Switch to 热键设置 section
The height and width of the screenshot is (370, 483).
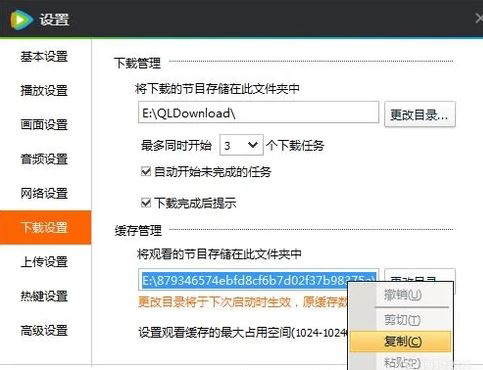tap(44, 296)
